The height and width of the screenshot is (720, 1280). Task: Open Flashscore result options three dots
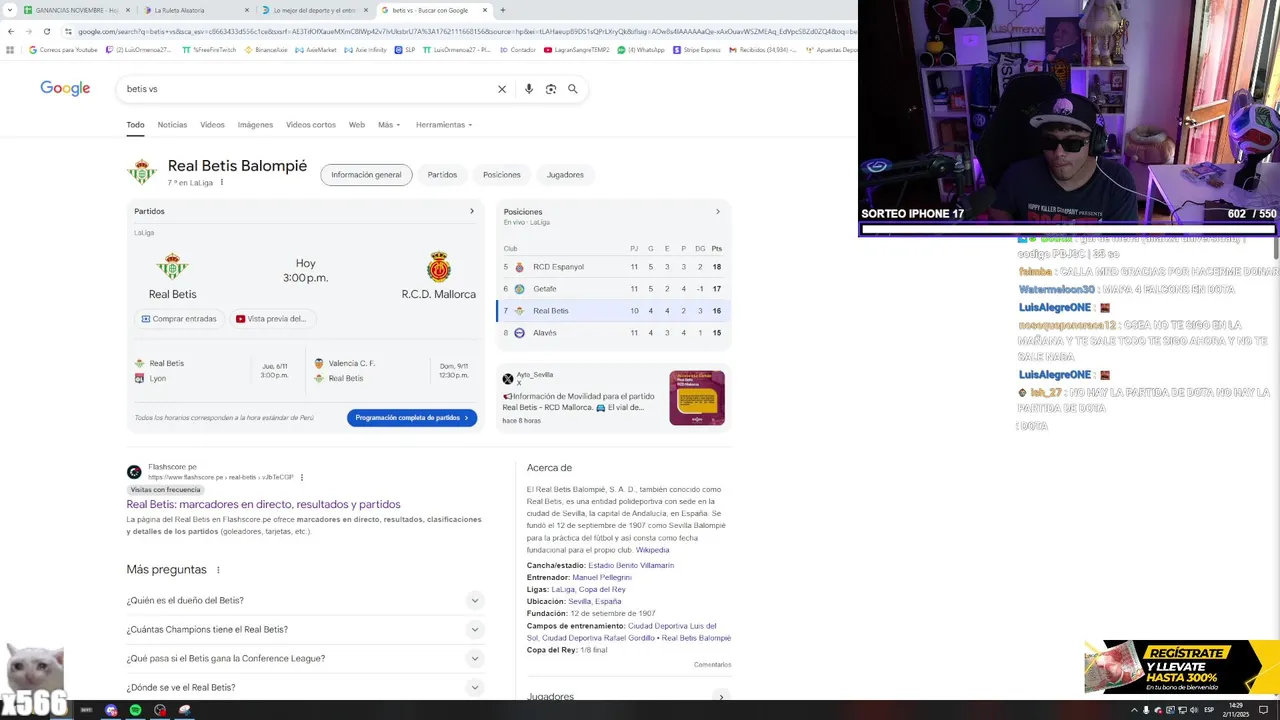pos(302,477)
